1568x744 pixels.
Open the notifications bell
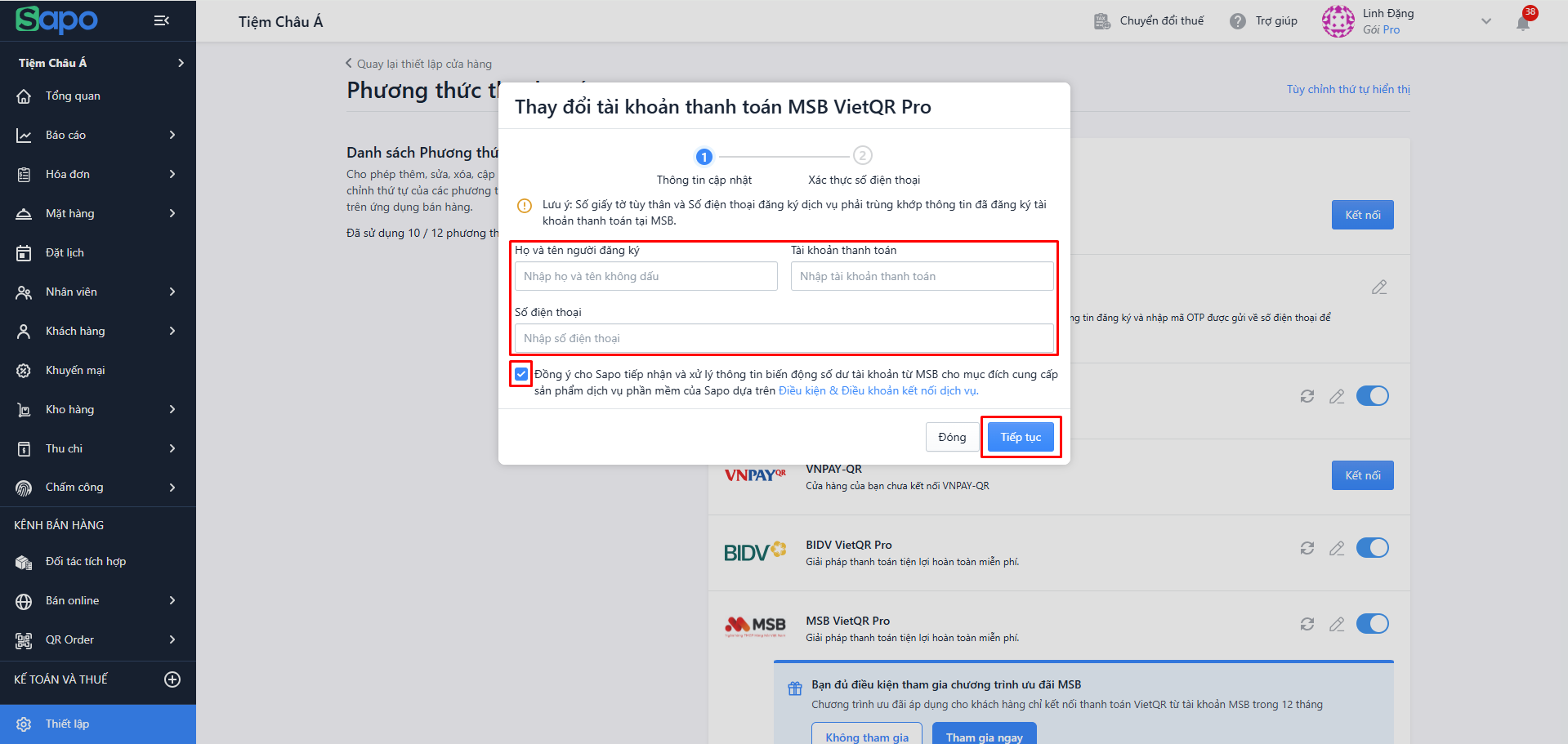tap(1523, 23)
